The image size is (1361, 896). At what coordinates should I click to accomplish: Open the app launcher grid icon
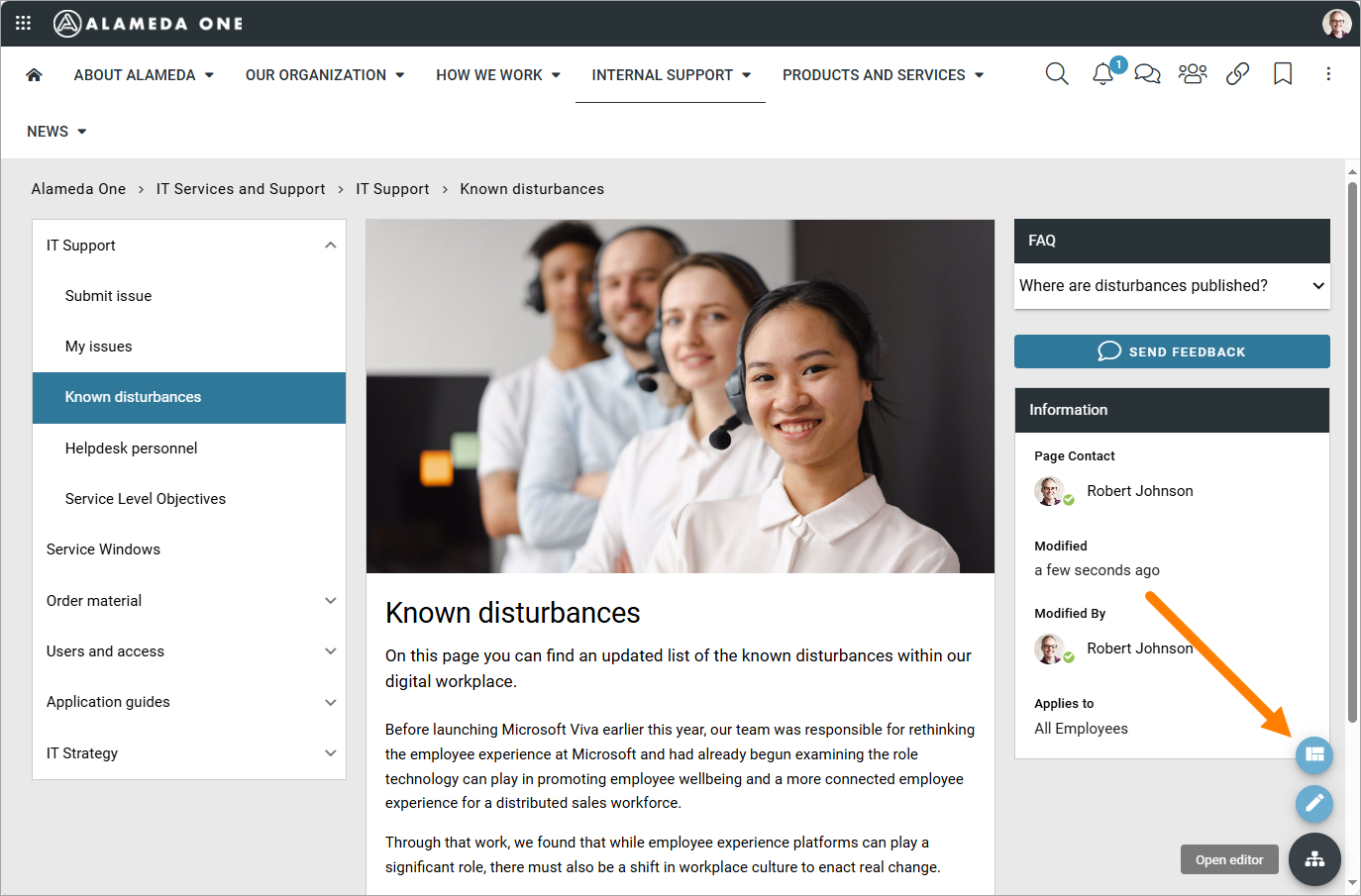point(24,23)
